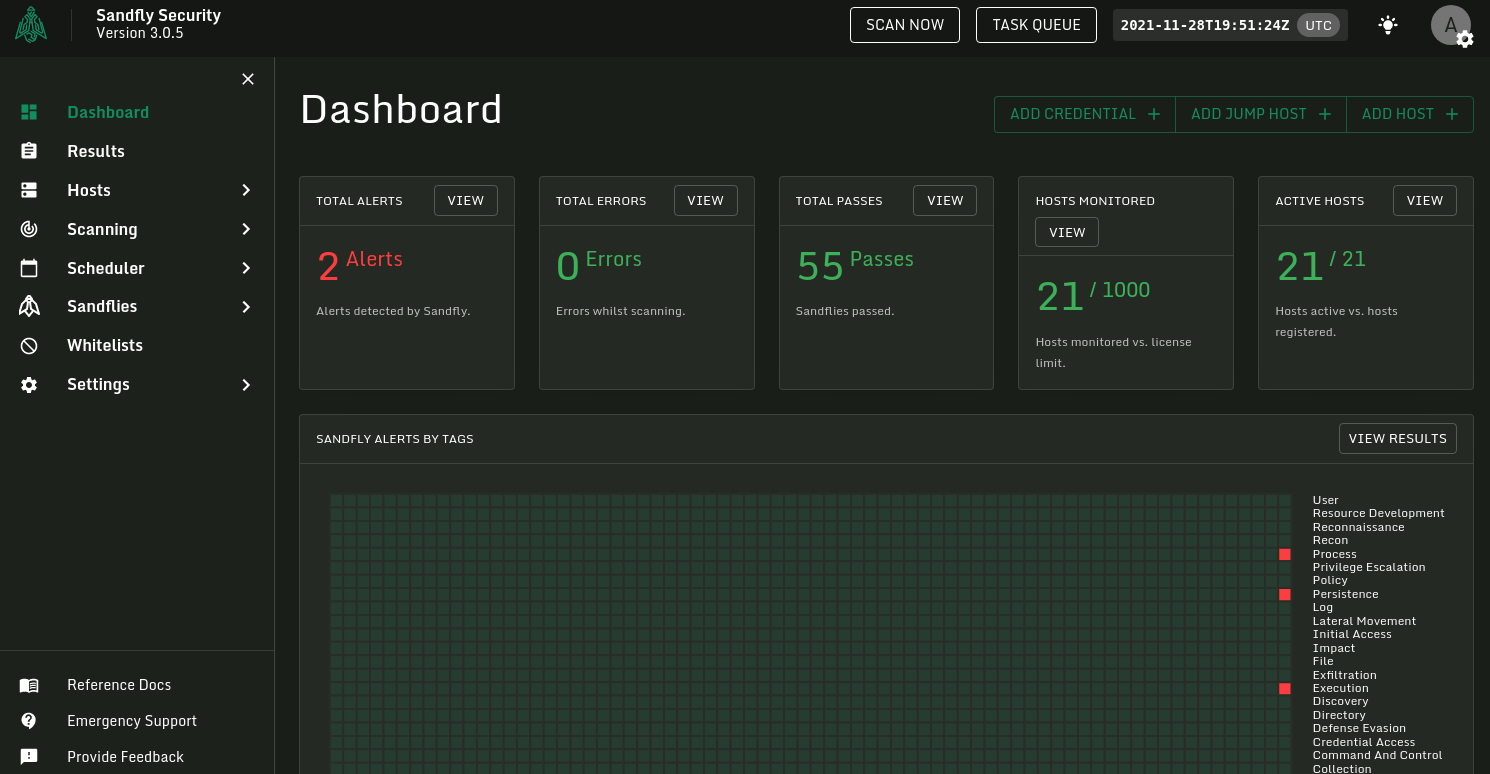Image resolution: width=1490 pixels, height=774 pixels.
Task: Expand the Hosts submenu chevron
Action: 246,190
